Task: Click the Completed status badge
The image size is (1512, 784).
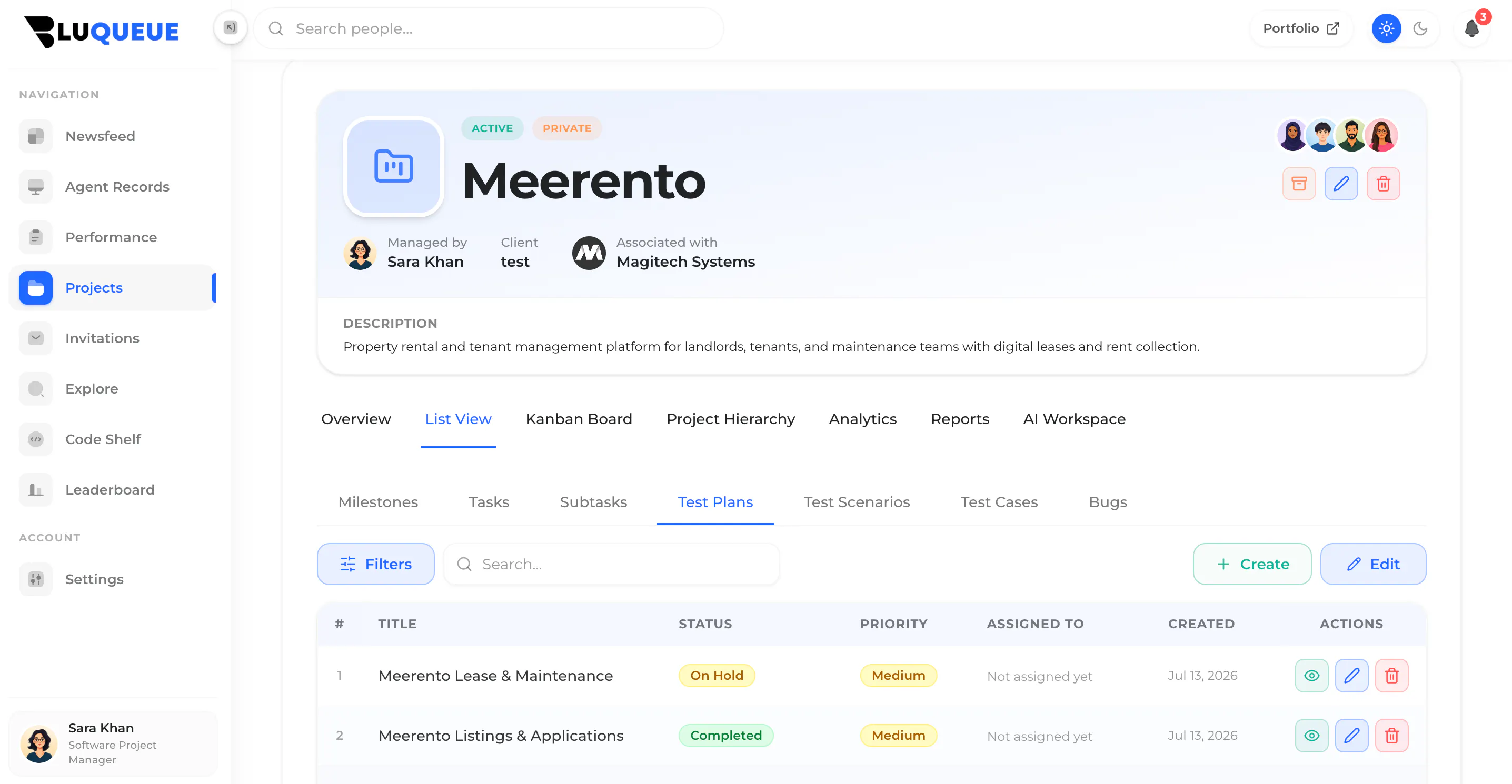Action: pos(726,735)
